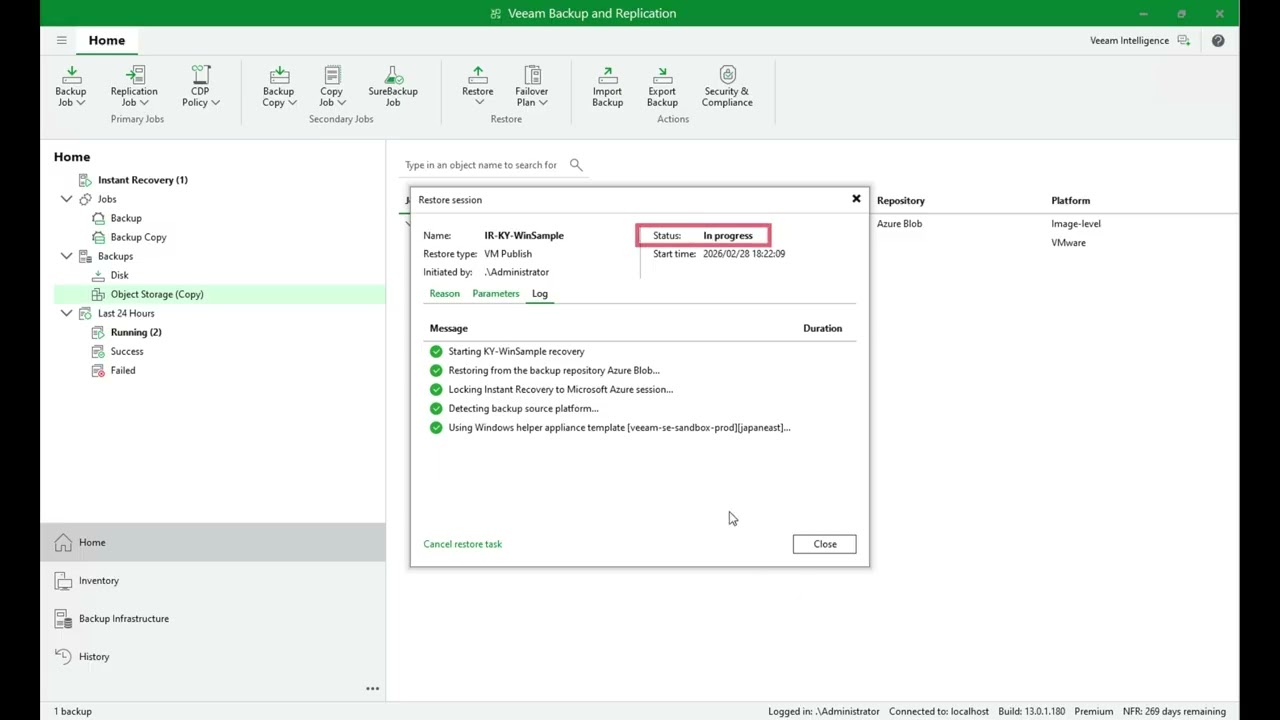Open the Backup Copy ribbon button
This screenshot has height=720, width=1280.
pos(279,87)
